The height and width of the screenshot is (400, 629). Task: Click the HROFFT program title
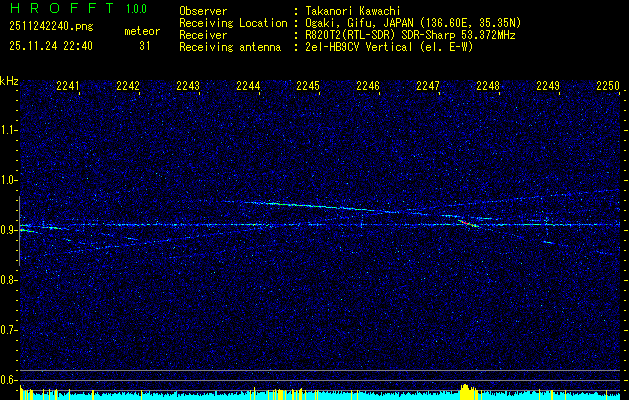point(61,8)
